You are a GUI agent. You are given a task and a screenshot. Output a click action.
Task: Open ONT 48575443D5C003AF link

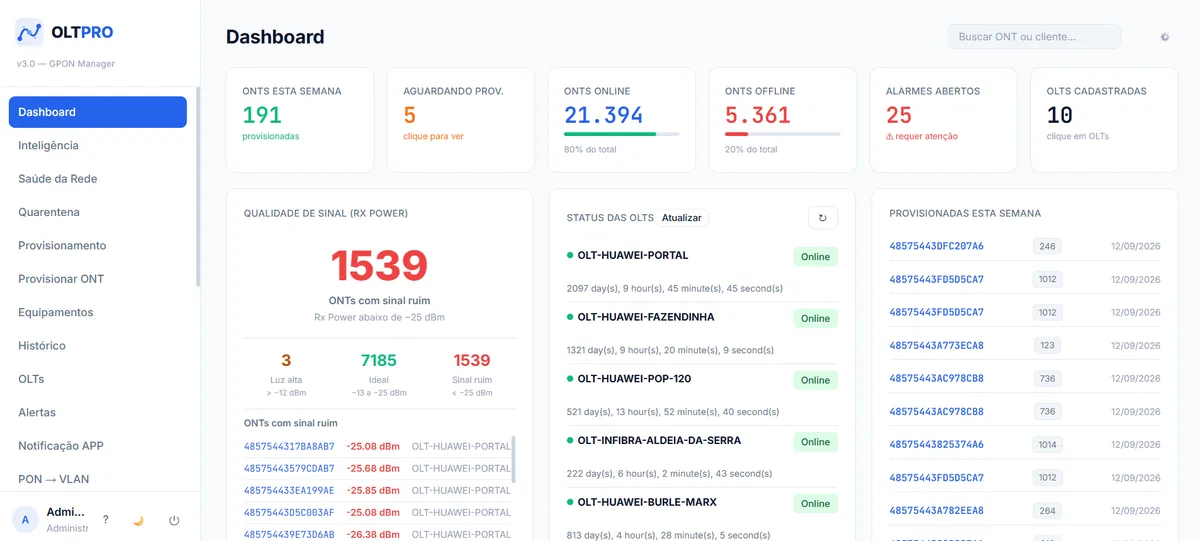[289, 512]
